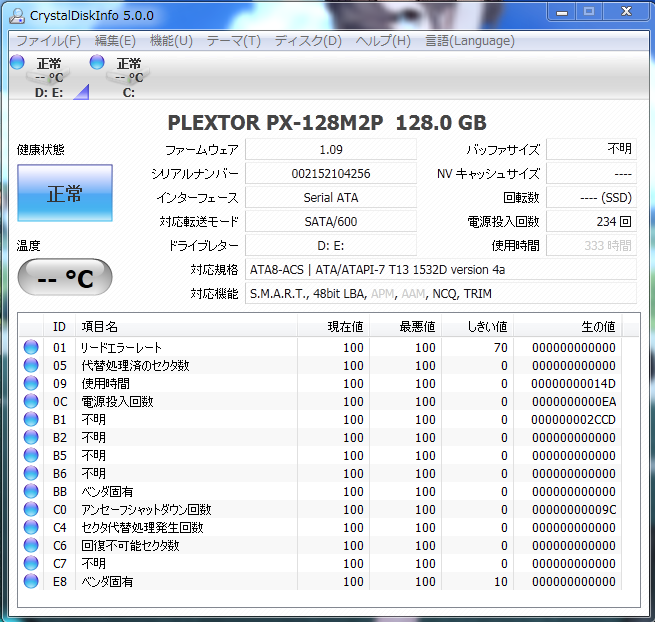Click status dot for row 0C 電源投入回数
This screenshot has height=622, width=655.
point(31,401)
